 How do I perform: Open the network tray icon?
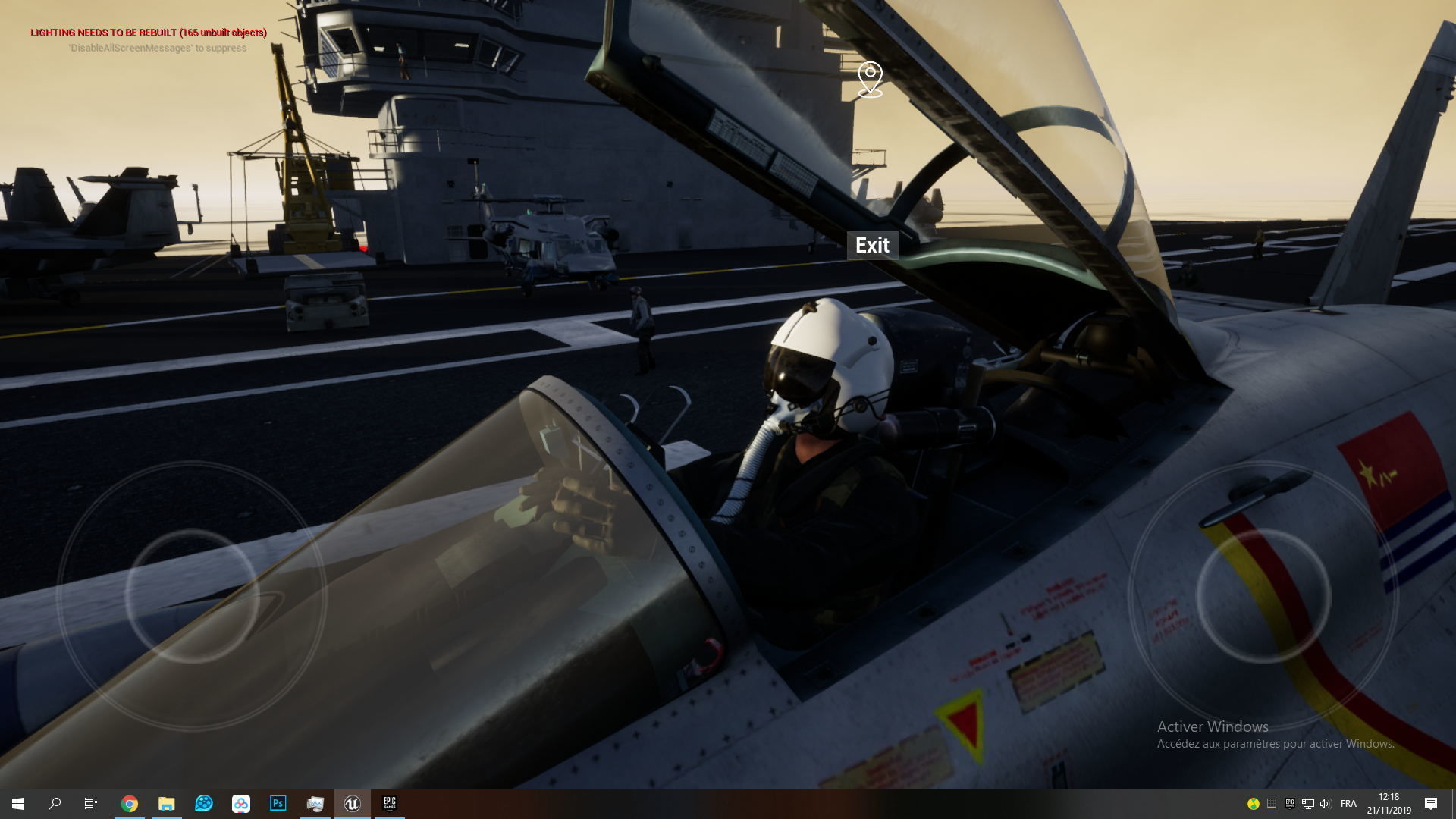point(1307,804)
